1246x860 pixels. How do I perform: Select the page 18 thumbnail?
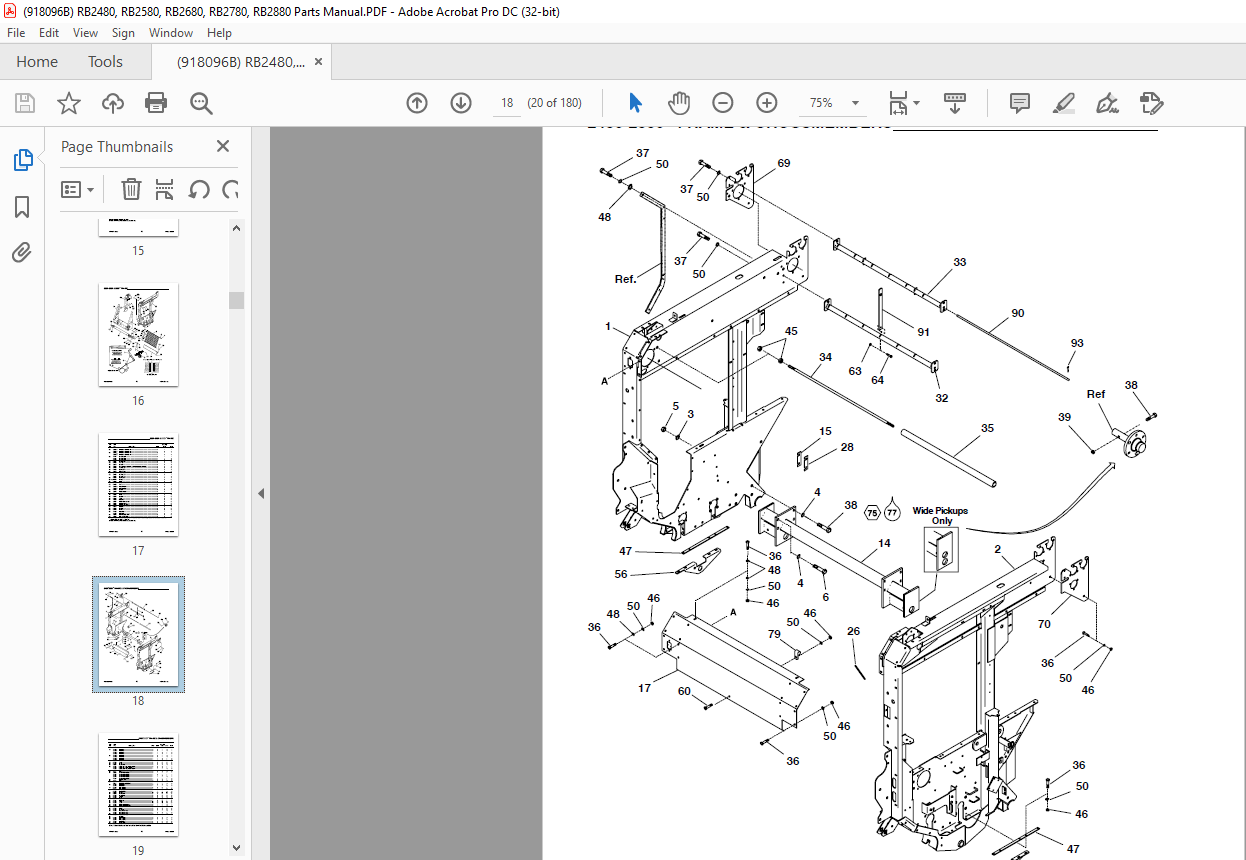point(138,635)
